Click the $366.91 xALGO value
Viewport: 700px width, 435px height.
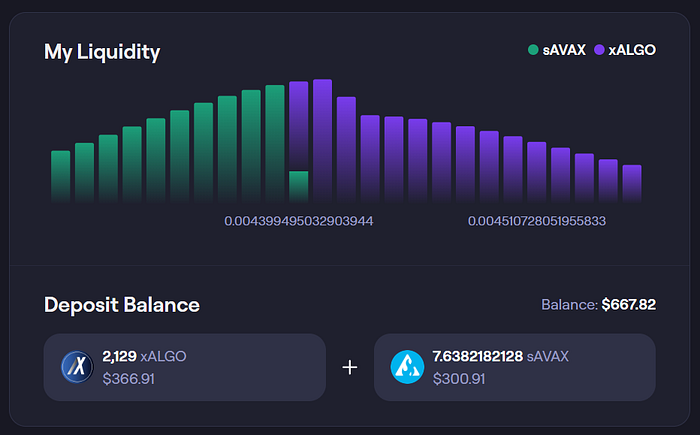[129, 379]
